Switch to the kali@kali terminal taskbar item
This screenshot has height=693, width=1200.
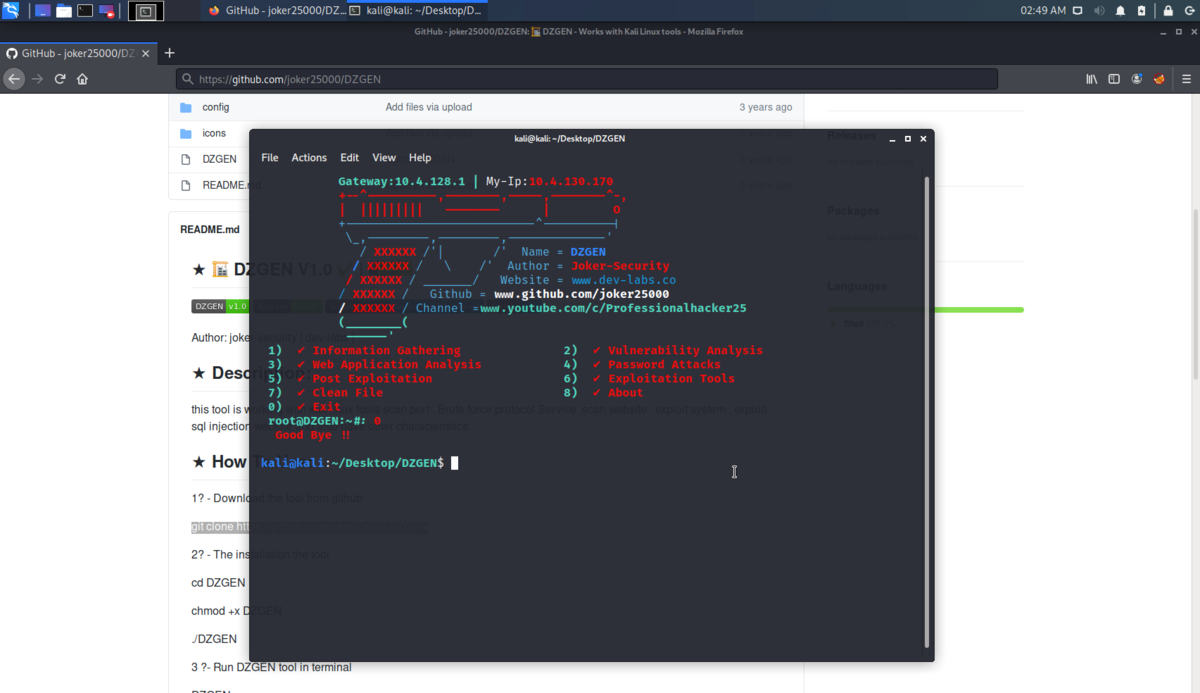tap(416, 11)
